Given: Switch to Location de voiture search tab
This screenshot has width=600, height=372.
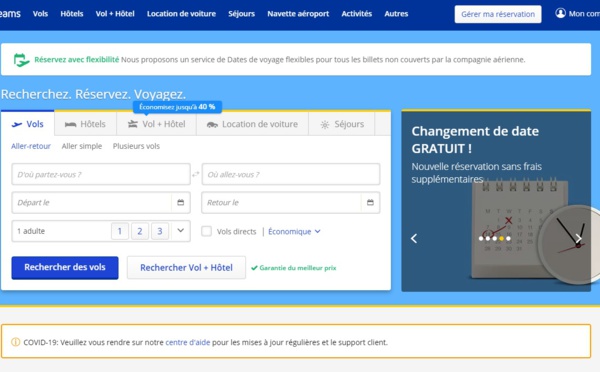Looking at the screenshot, I should (252, 124).
